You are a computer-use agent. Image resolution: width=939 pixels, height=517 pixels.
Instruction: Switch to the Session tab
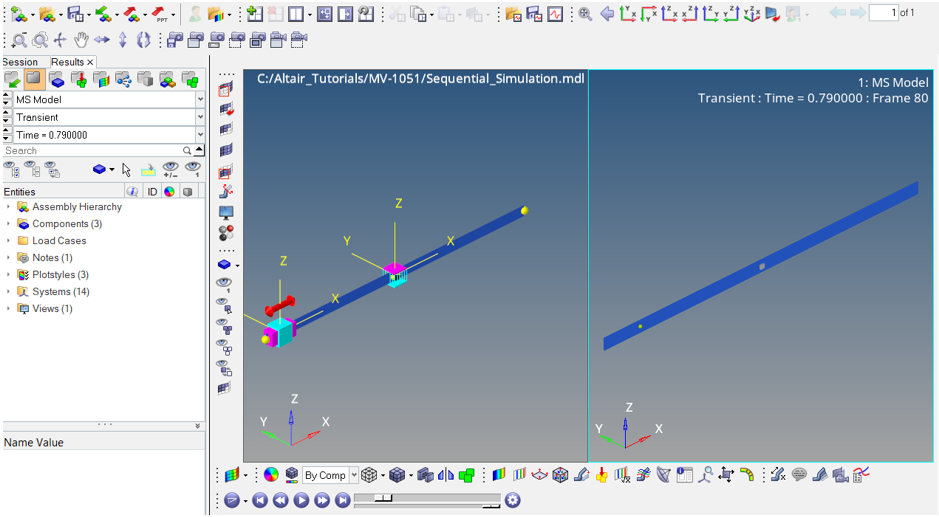(20, 62)
